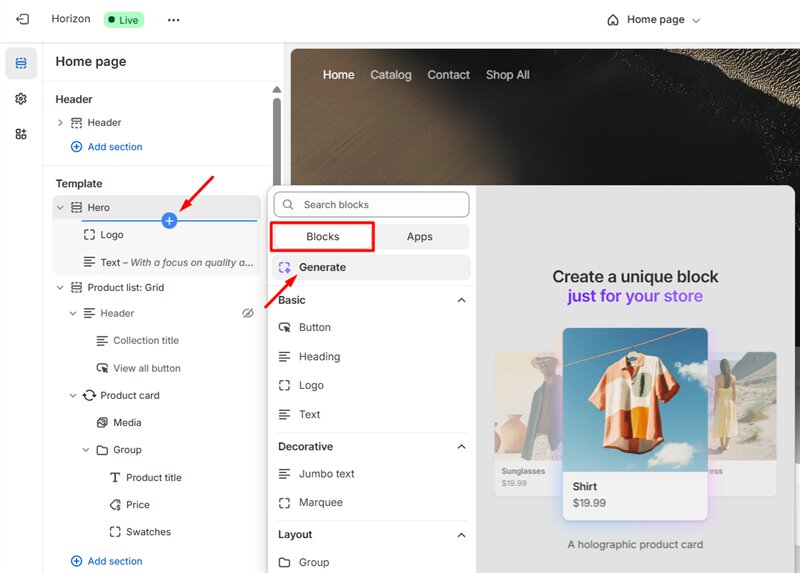The width and height of the screenshot is (800, 573).
Task: Select the Swatches block in tree
Action: pos(148,532)
